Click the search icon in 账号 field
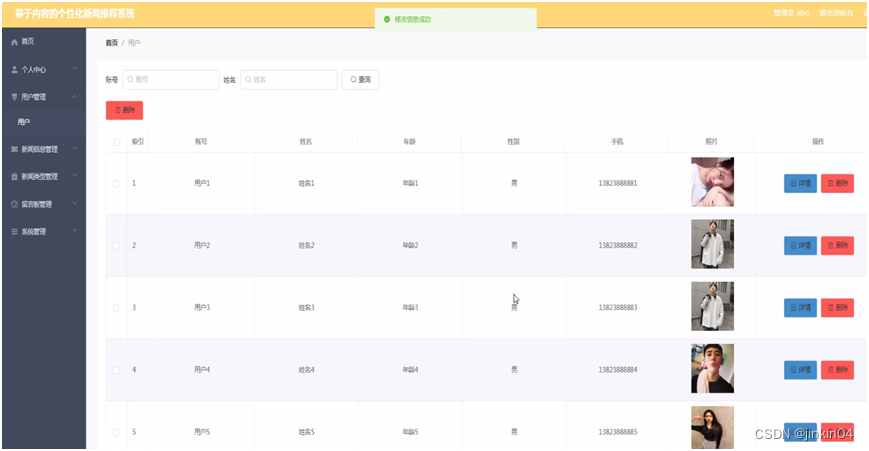Image resolution: width=869 pixels, height=451 pixels. (x=130, y=80)
